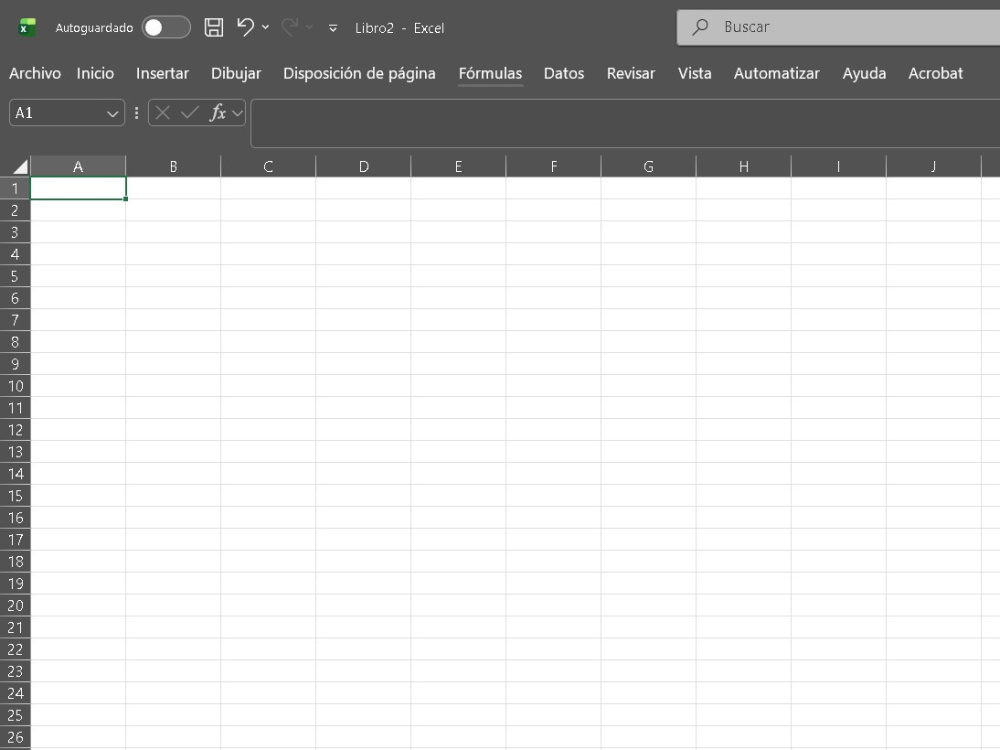The width and height of the screenshot is (1000, 750).
Task: Select column B header
Action: tap(173, 166)
